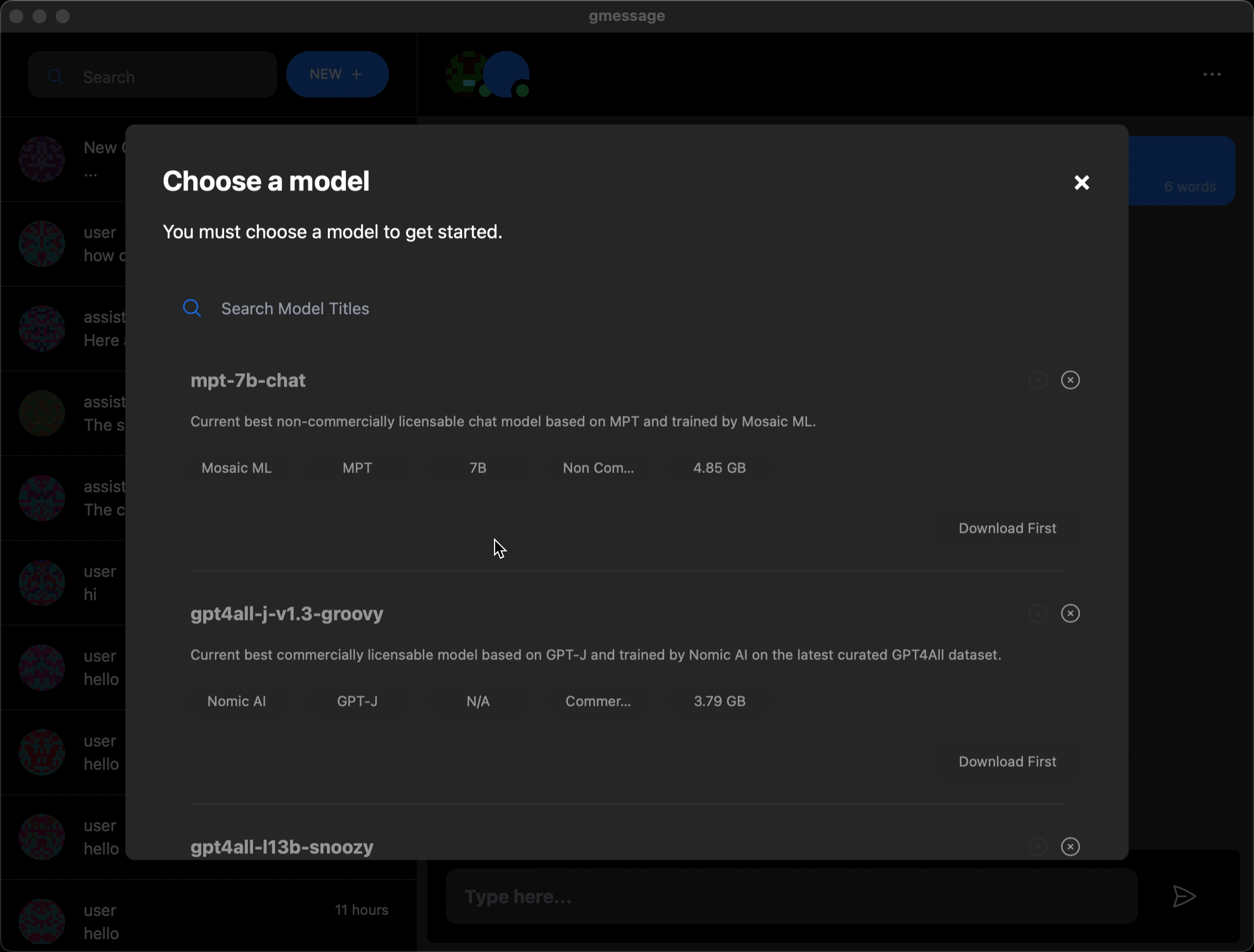The image size is (1254, 952).
Task: Click the three-dot menu icon top right
Action: click(1212, 74)
